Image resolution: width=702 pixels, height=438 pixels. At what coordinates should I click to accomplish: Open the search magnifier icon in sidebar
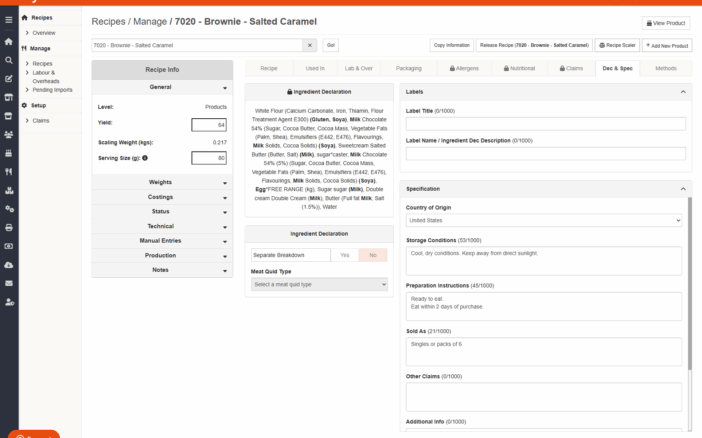click(9, 60)
